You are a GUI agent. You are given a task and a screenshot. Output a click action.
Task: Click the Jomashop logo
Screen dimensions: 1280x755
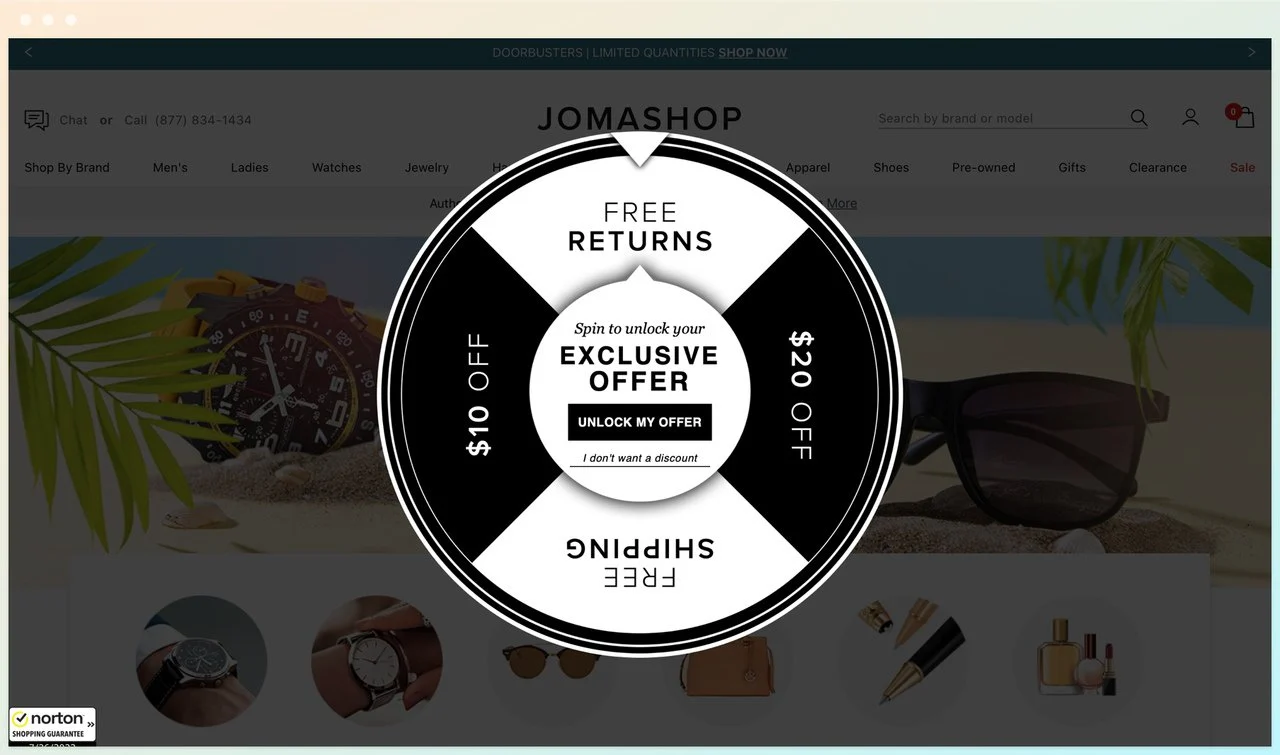[640, 119]
